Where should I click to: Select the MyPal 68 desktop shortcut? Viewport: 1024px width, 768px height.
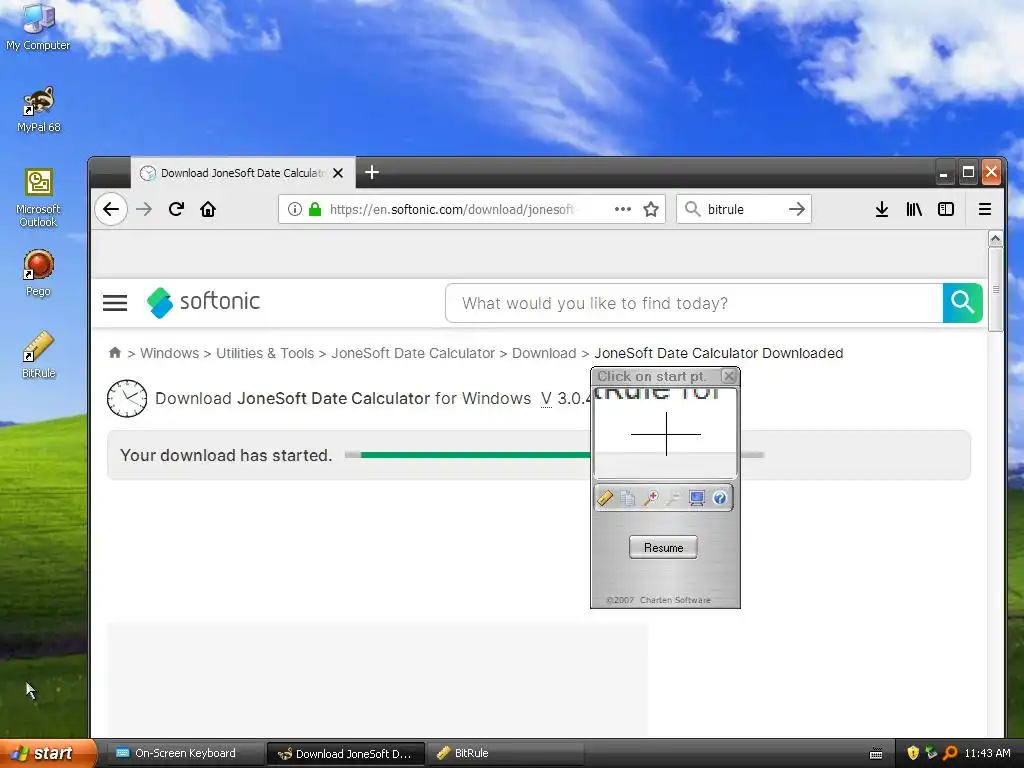coord(39,110)
